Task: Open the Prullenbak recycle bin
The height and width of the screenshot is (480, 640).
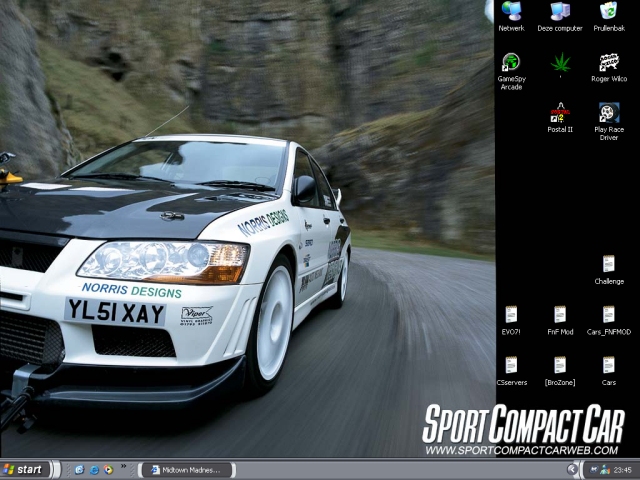Action: pyautogui.click(x=608, y=13)
